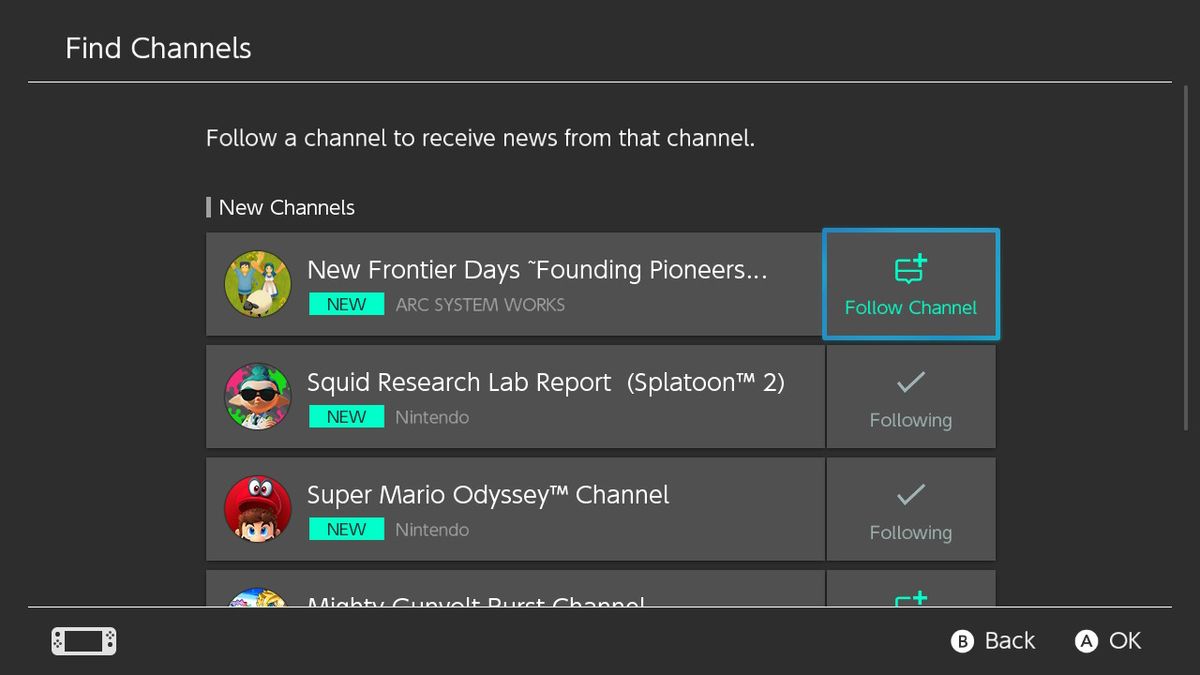Select the Find Channels header
Screen dimensions: 1200x675
(157, 47)
